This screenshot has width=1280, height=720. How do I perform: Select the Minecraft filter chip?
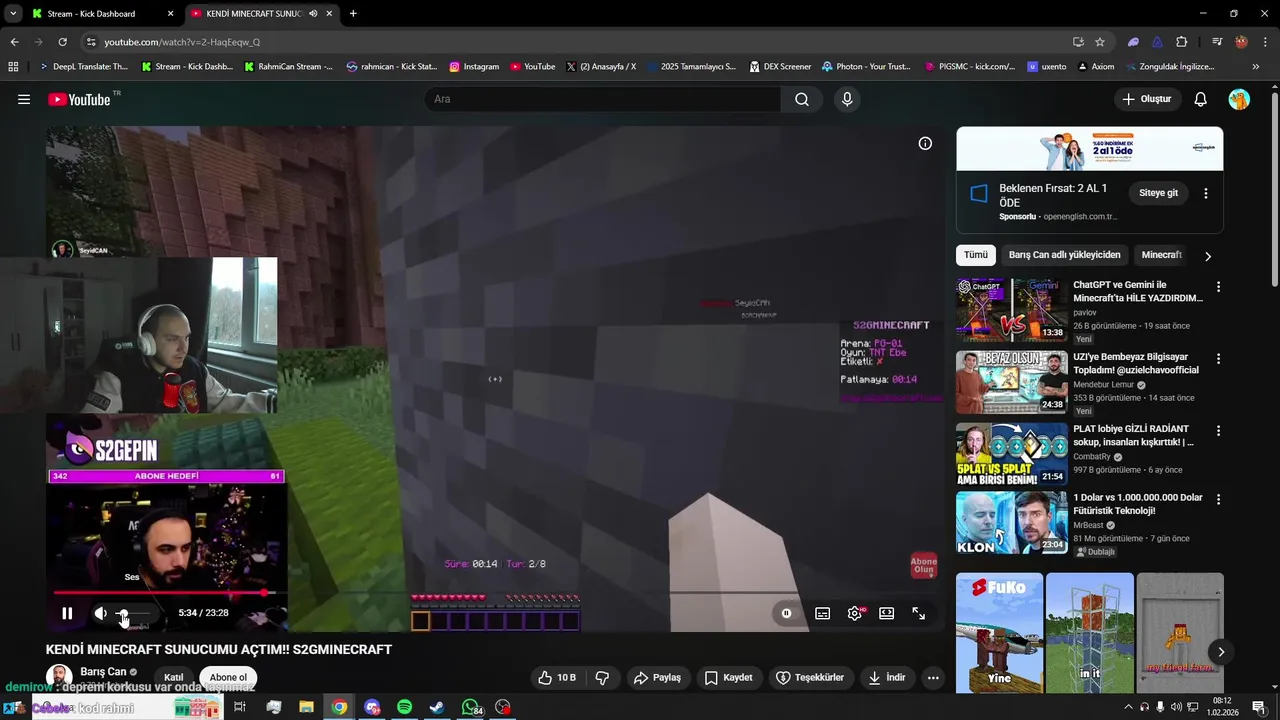(x=1161, y=255)
